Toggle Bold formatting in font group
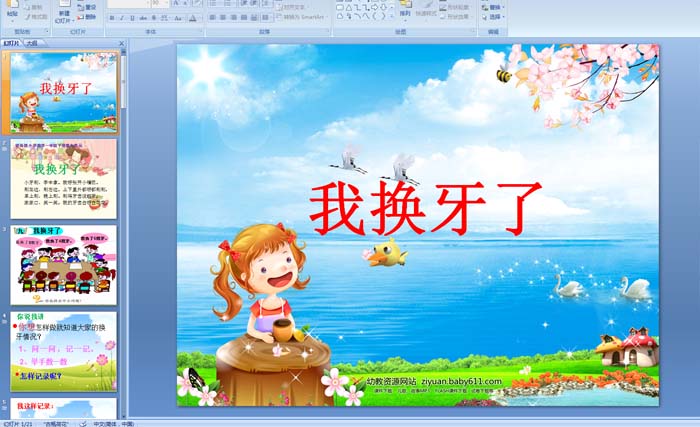This screenshot has width=700, height=427. pos(110,18)
